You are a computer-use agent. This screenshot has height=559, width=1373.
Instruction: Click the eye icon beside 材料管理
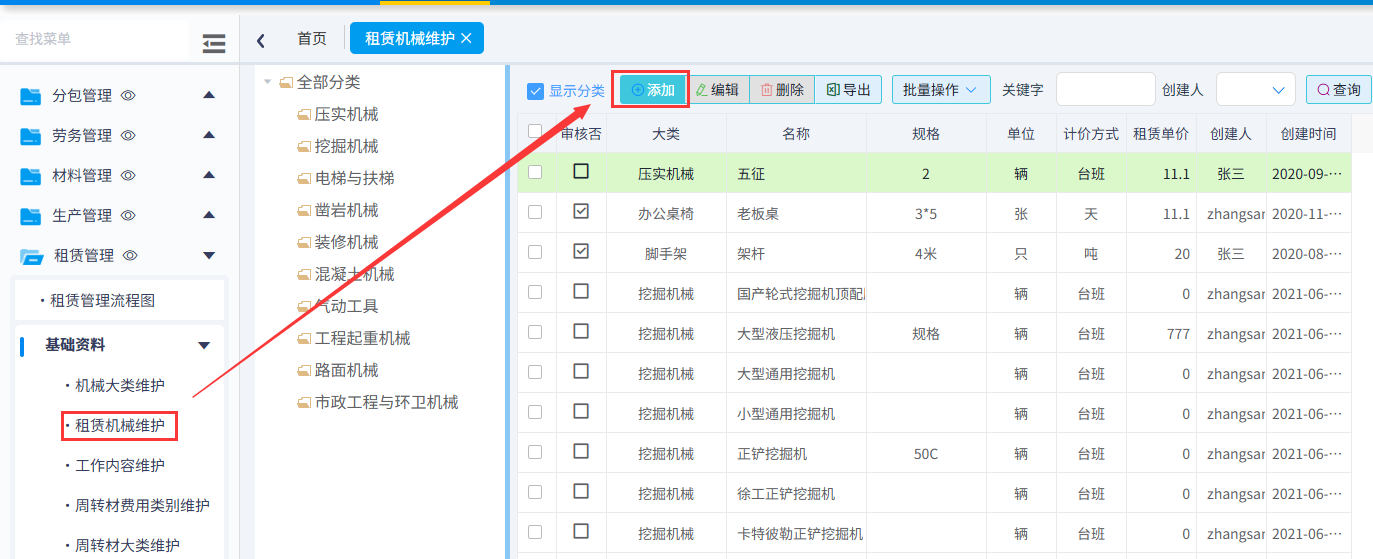coord(128,176)
